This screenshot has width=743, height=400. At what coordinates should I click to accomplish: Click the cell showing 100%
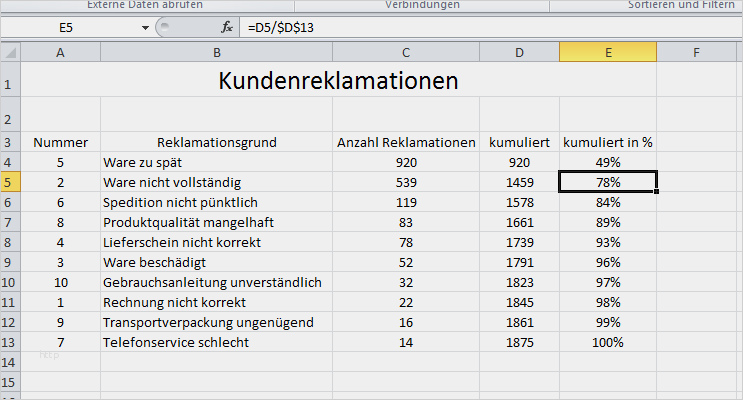coord(608,342)
